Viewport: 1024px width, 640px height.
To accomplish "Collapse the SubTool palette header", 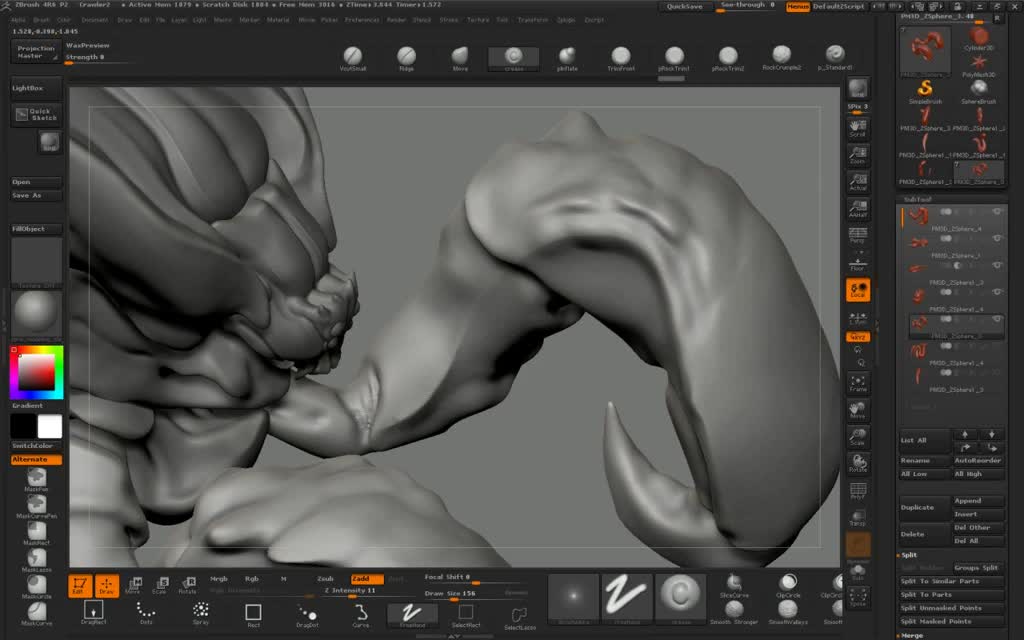I will click(x=918, y=199).
